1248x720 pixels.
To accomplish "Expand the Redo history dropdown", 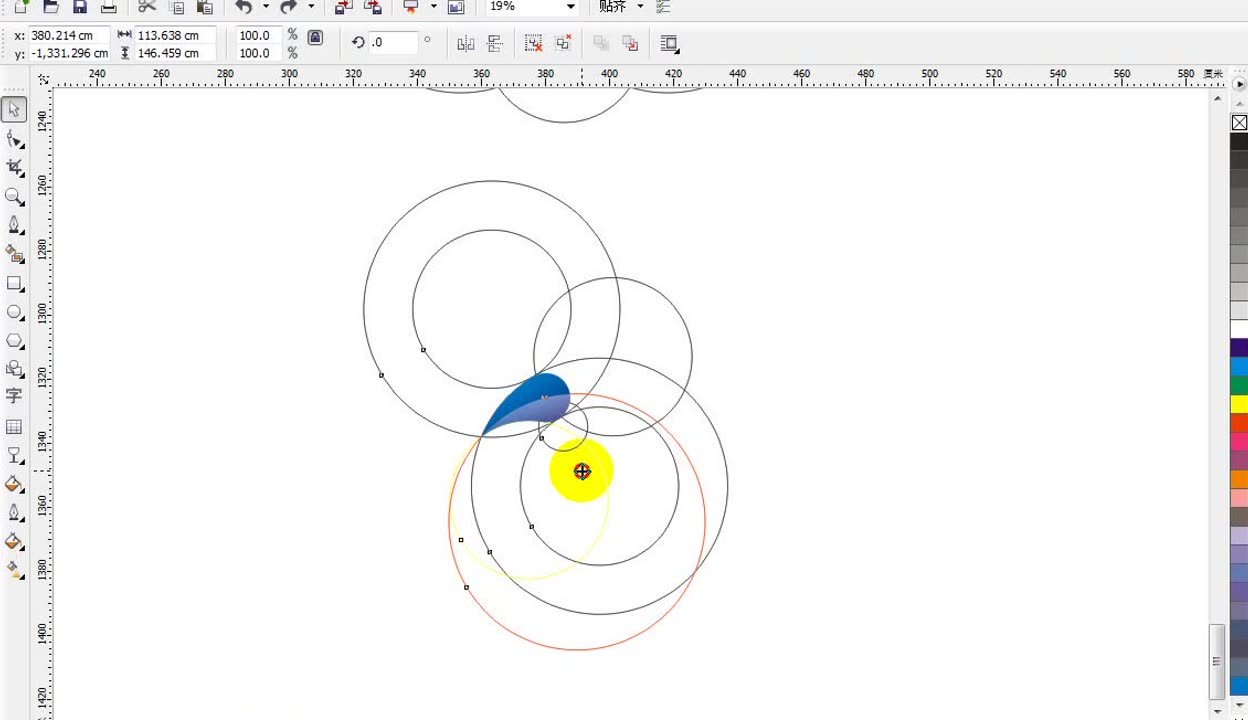I will point(311,6).
